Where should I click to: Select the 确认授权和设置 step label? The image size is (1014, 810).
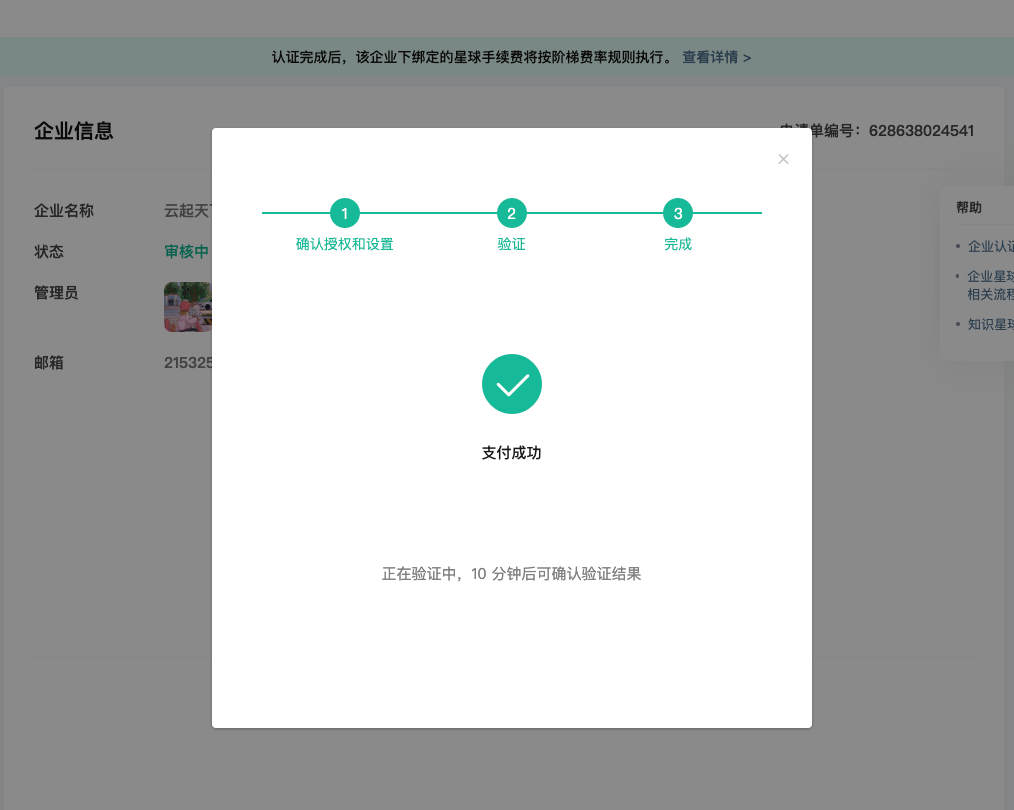(x=345, y=244)
